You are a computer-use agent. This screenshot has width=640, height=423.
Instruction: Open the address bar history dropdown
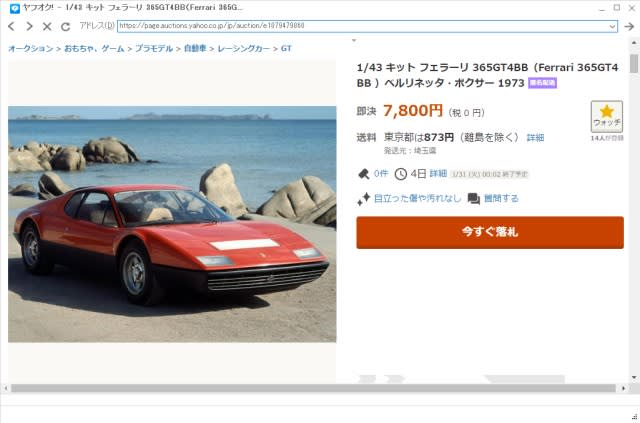tap(612, 27)
